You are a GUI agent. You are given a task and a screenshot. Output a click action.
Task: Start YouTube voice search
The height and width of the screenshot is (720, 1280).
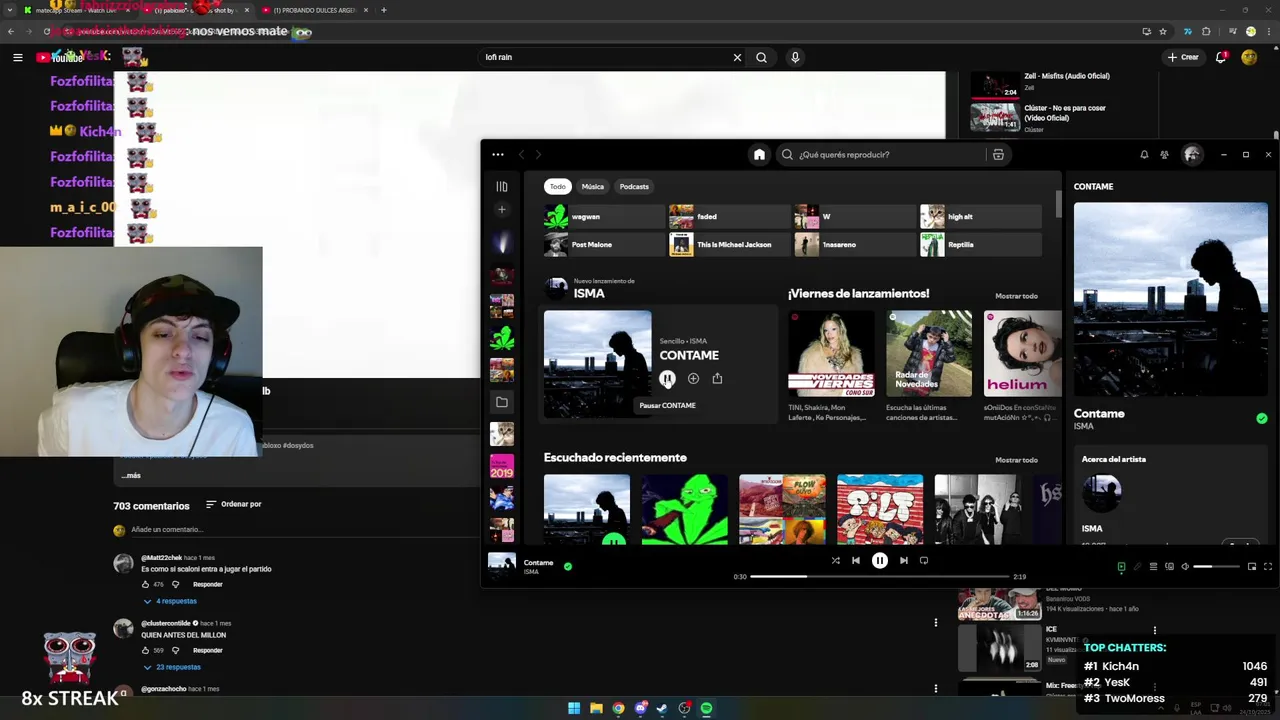click(x=795, y=57)
